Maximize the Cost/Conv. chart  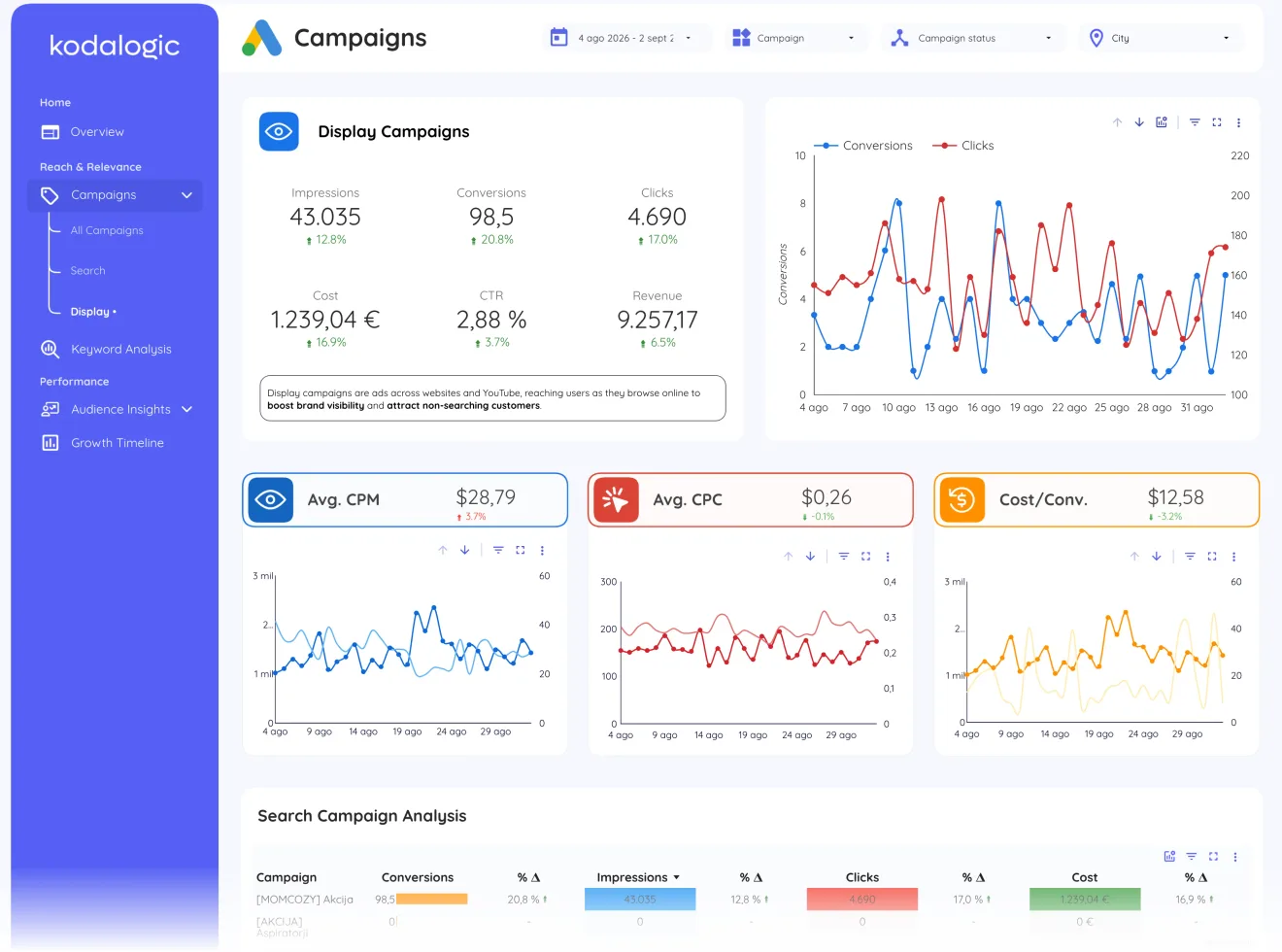(1212, 557)
